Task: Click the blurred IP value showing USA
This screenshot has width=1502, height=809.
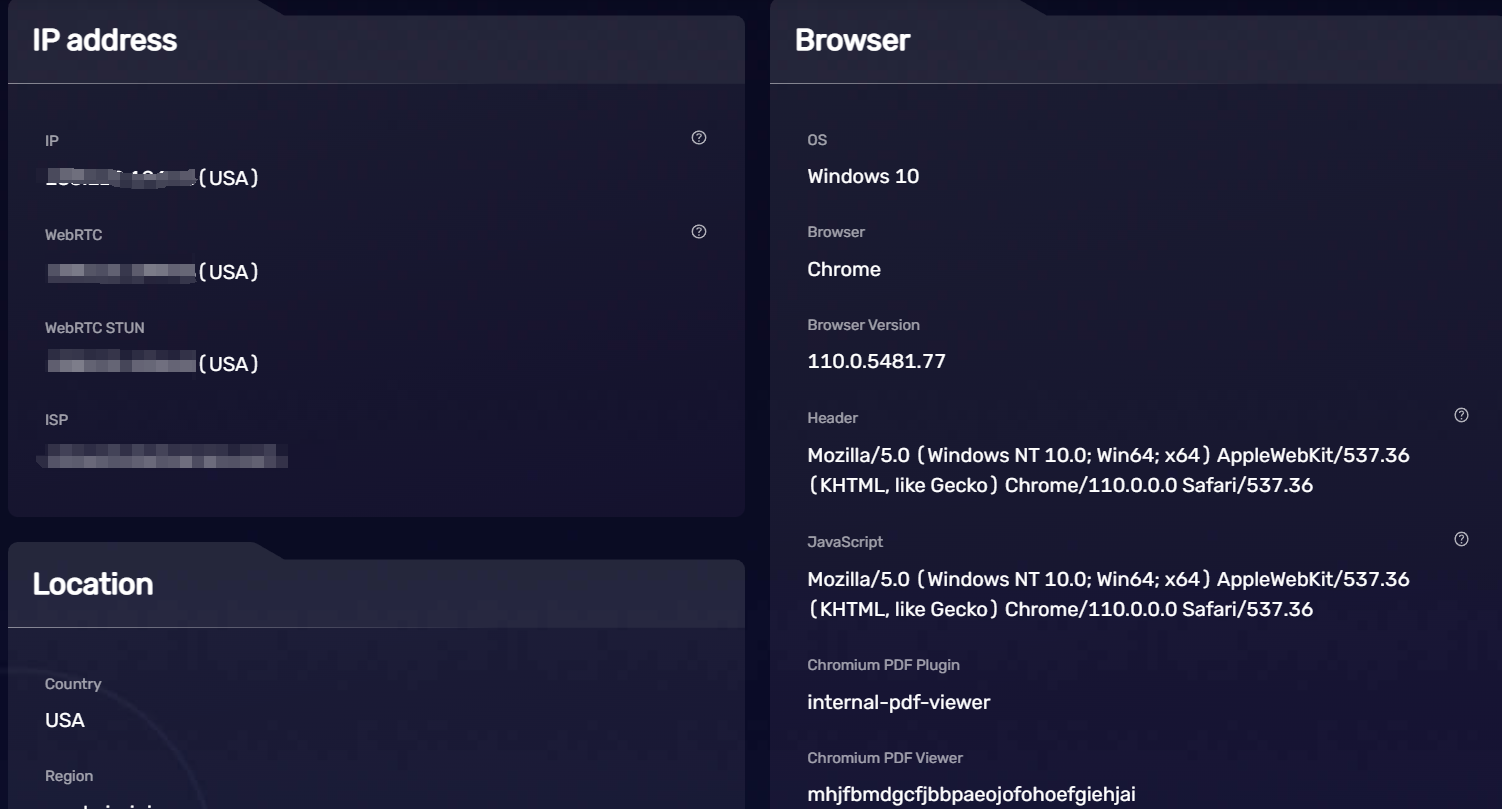Action: tap(153, 177)
